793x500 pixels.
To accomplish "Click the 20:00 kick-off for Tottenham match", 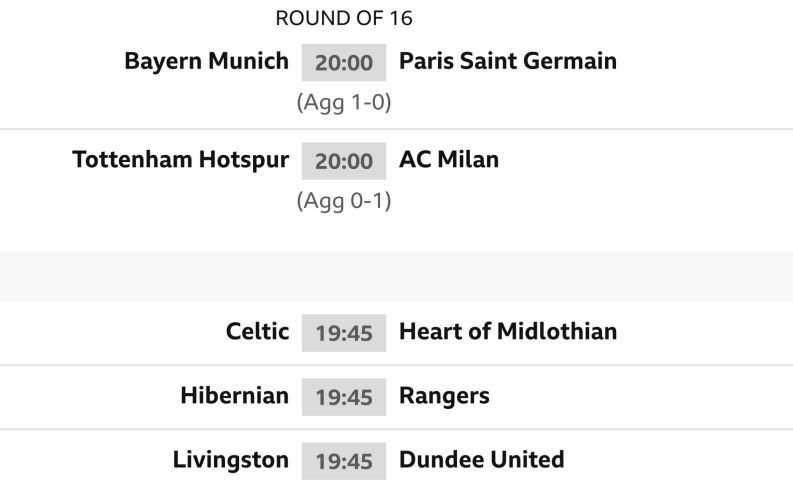I will pos(344,161).
